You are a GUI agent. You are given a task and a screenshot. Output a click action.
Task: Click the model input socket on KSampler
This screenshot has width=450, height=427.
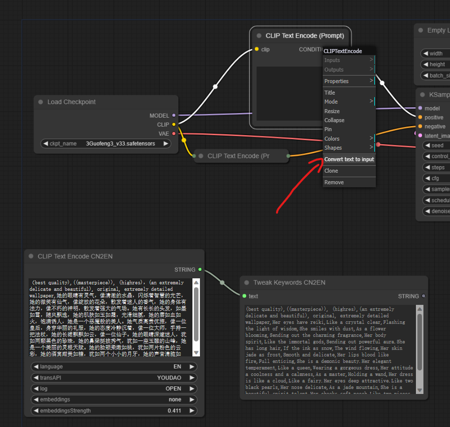click(420, 108)
